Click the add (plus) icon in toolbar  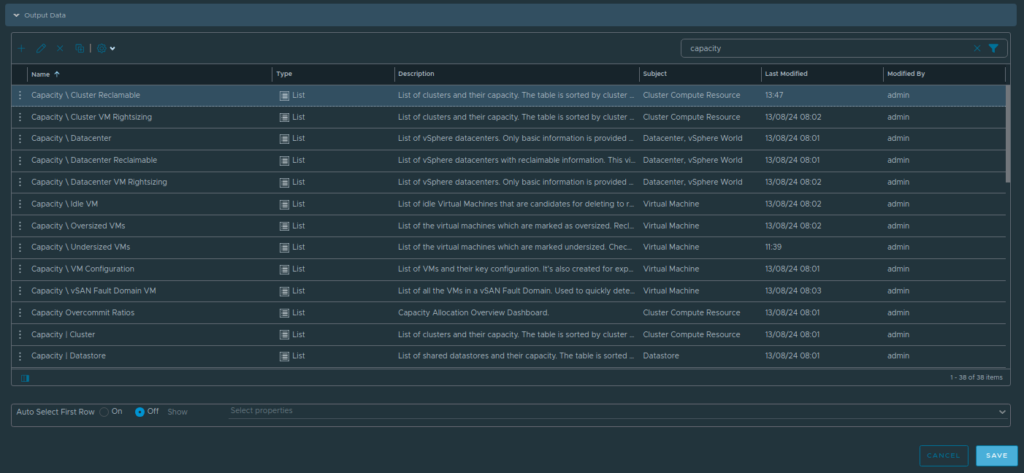click(x=22, y=48)
